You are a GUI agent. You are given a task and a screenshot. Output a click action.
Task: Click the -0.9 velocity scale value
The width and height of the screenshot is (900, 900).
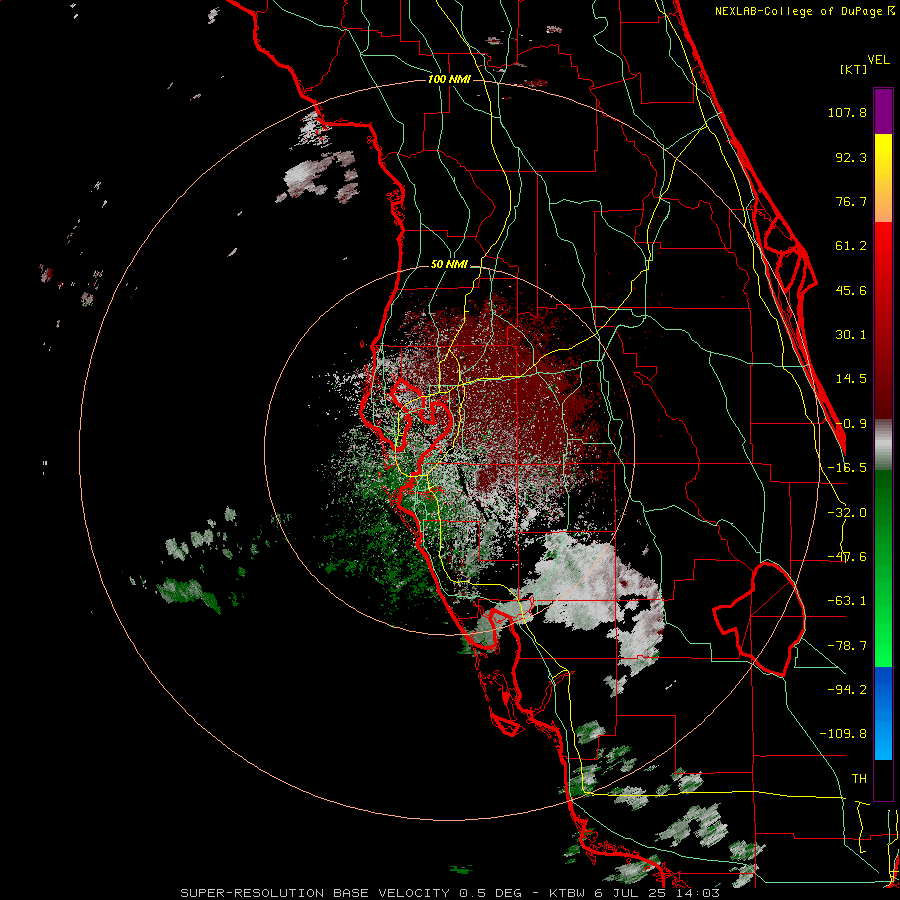tap(851, 424)
